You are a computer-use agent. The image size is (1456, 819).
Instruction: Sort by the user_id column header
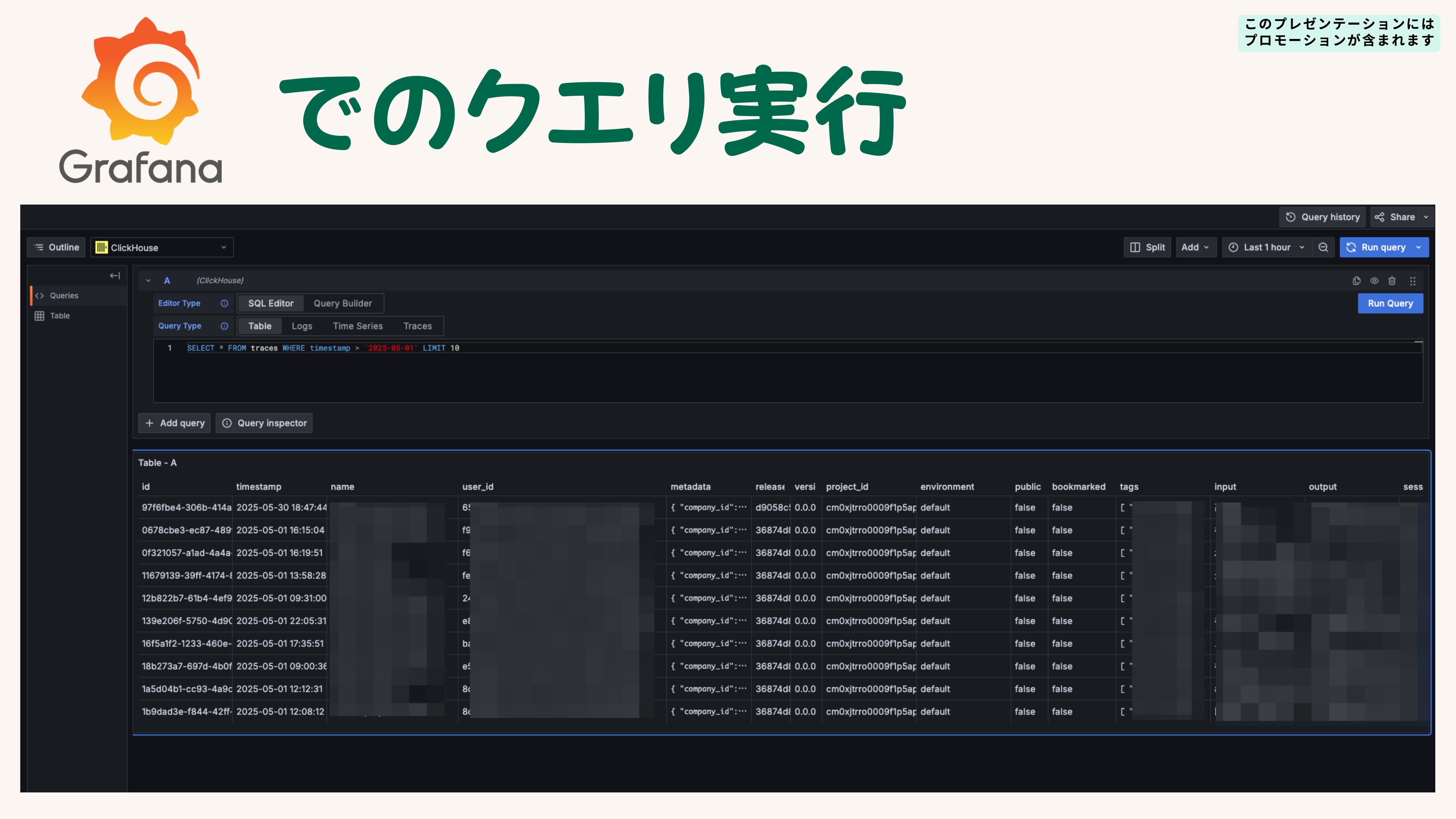(x=478, y=487)
